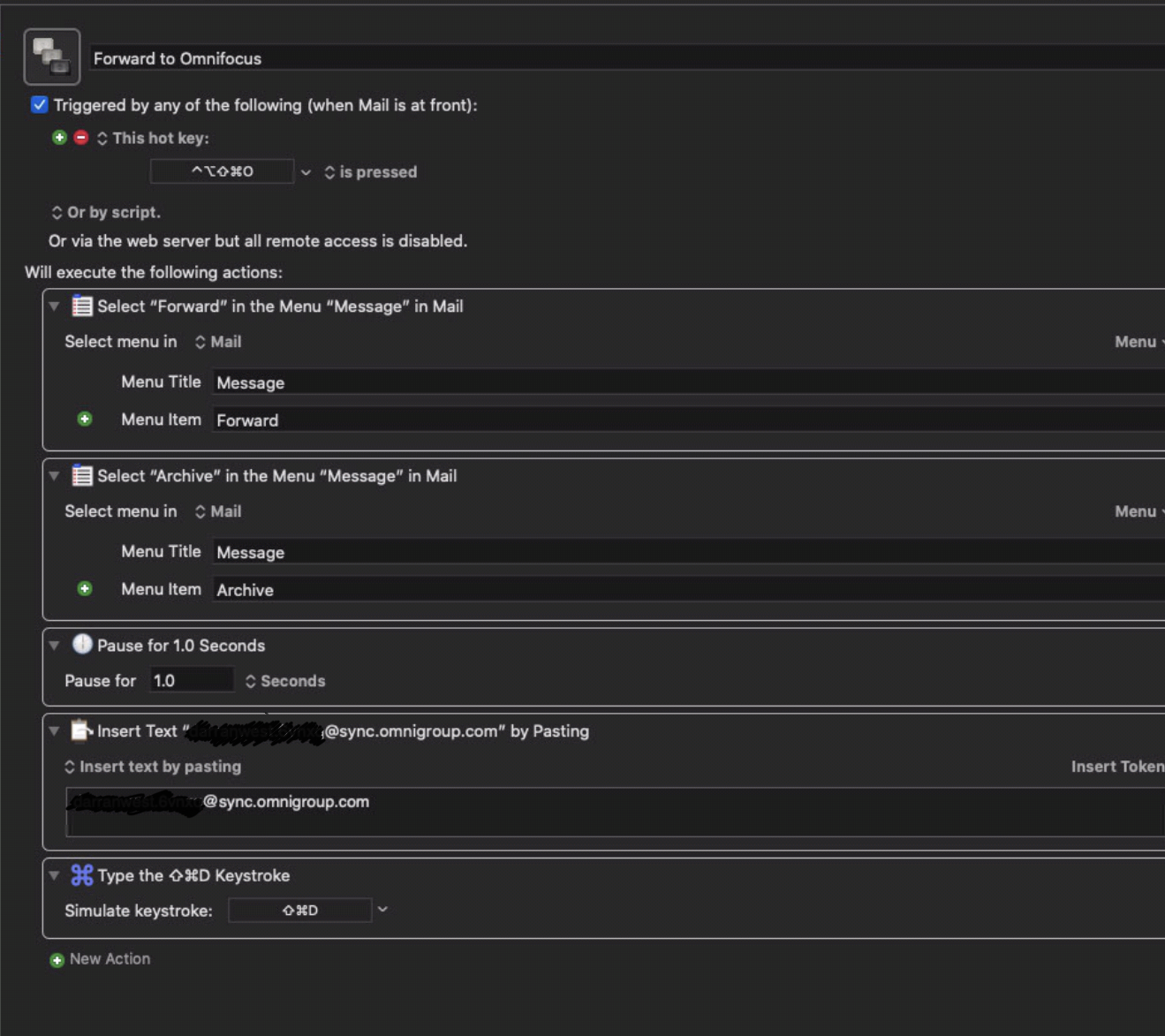Collapse the Pause for 1.0 Seconds action
This screenshot has width=1165, height=1036.
pyautogui.click(x=55, y=646)
